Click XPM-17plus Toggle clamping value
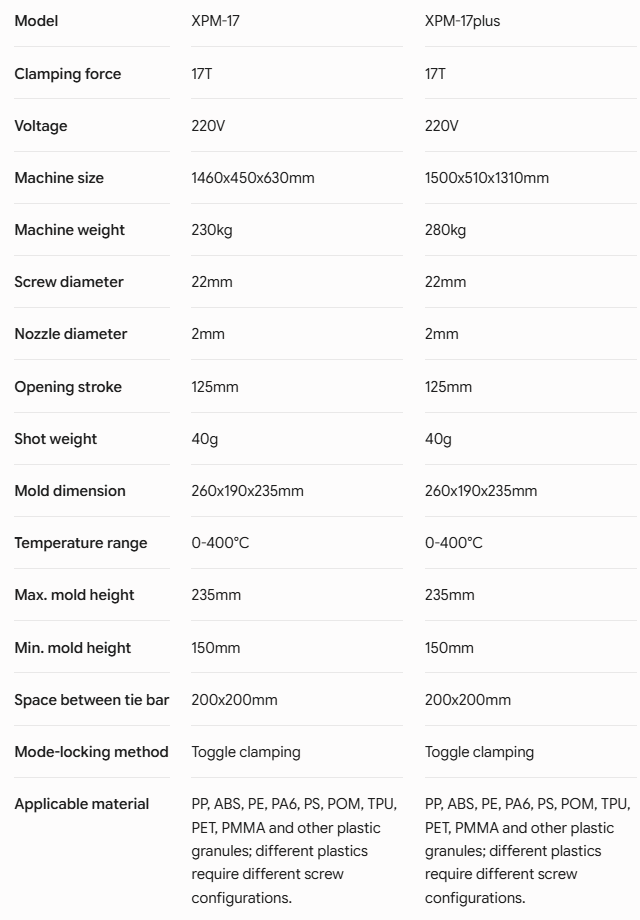 [479, 752]
